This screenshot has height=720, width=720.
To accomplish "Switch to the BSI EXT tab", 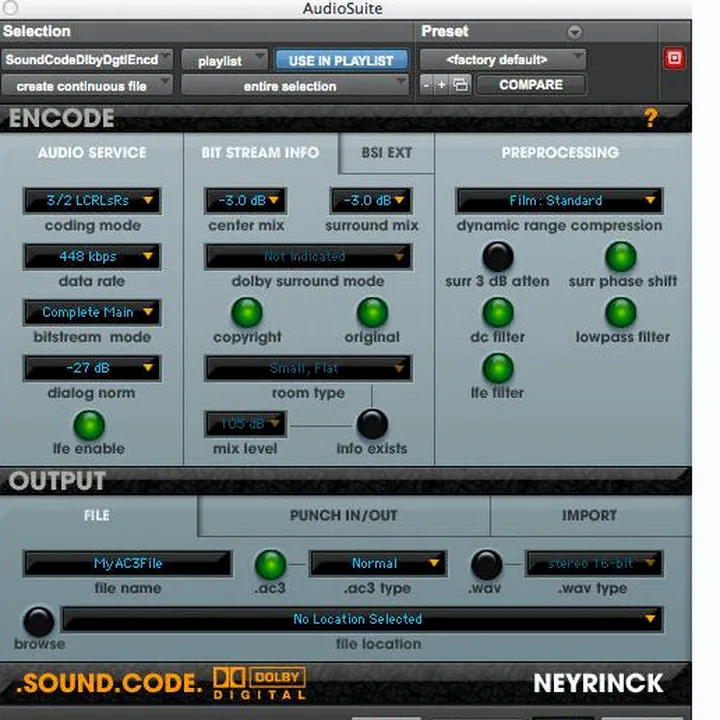I will coord(387,153).
